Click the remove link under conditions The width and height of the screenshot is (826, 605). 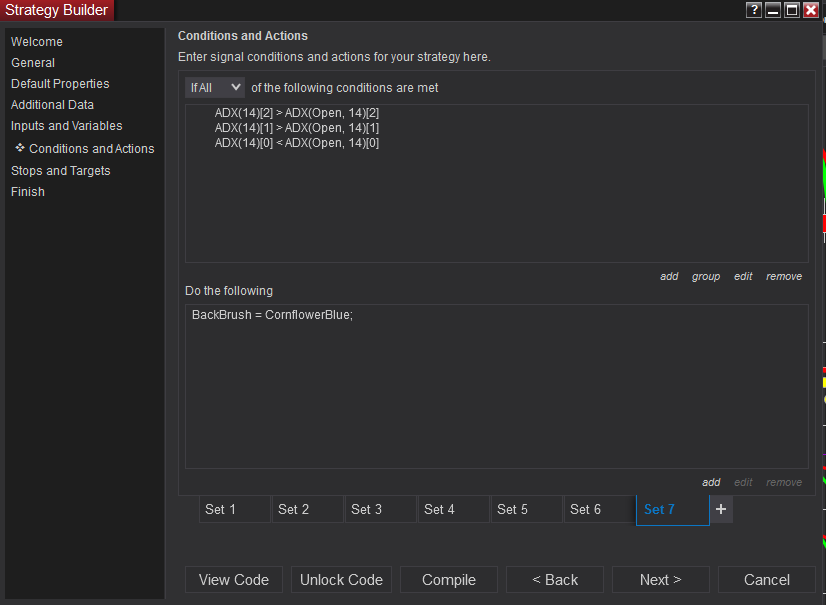784,276
